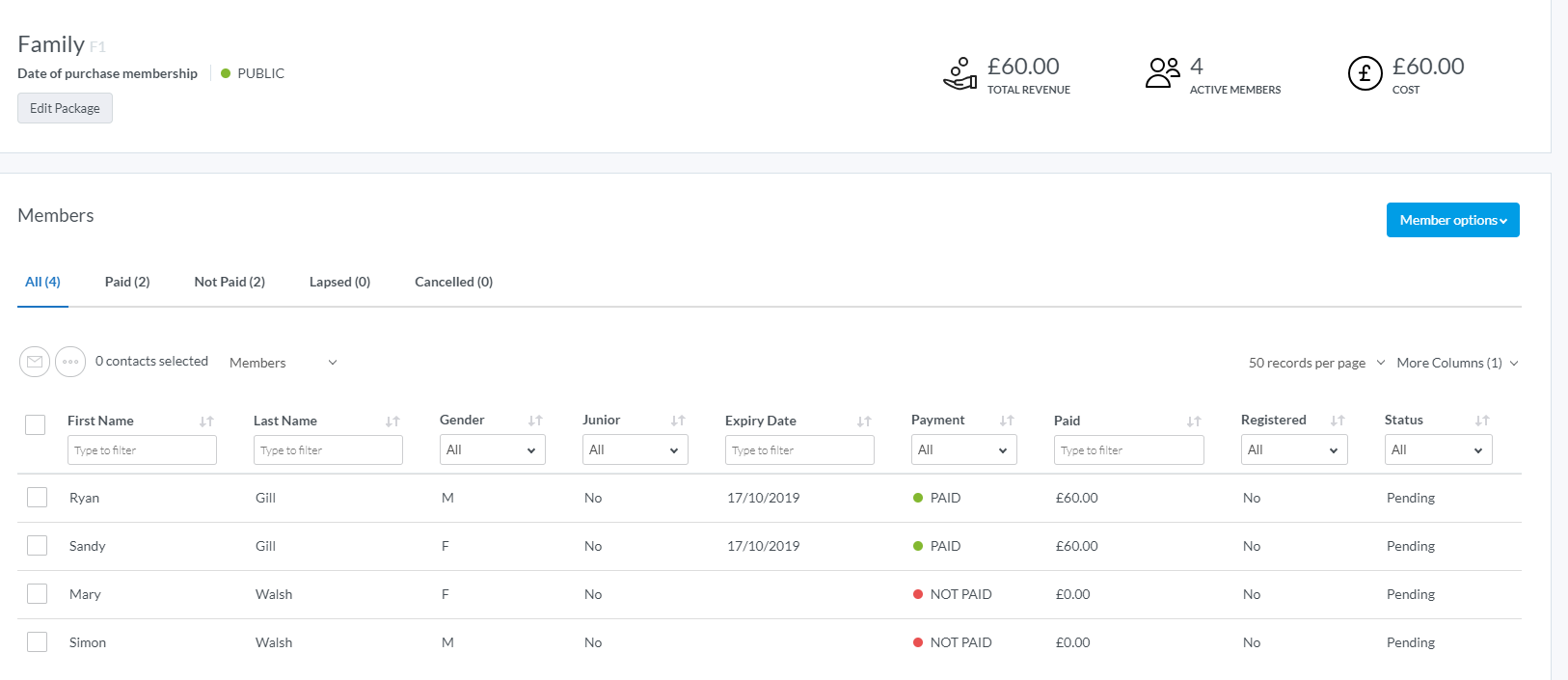The image size is (1568, 680).
Task: Sort by Status column arrows
Action: tap(1482, 421)
